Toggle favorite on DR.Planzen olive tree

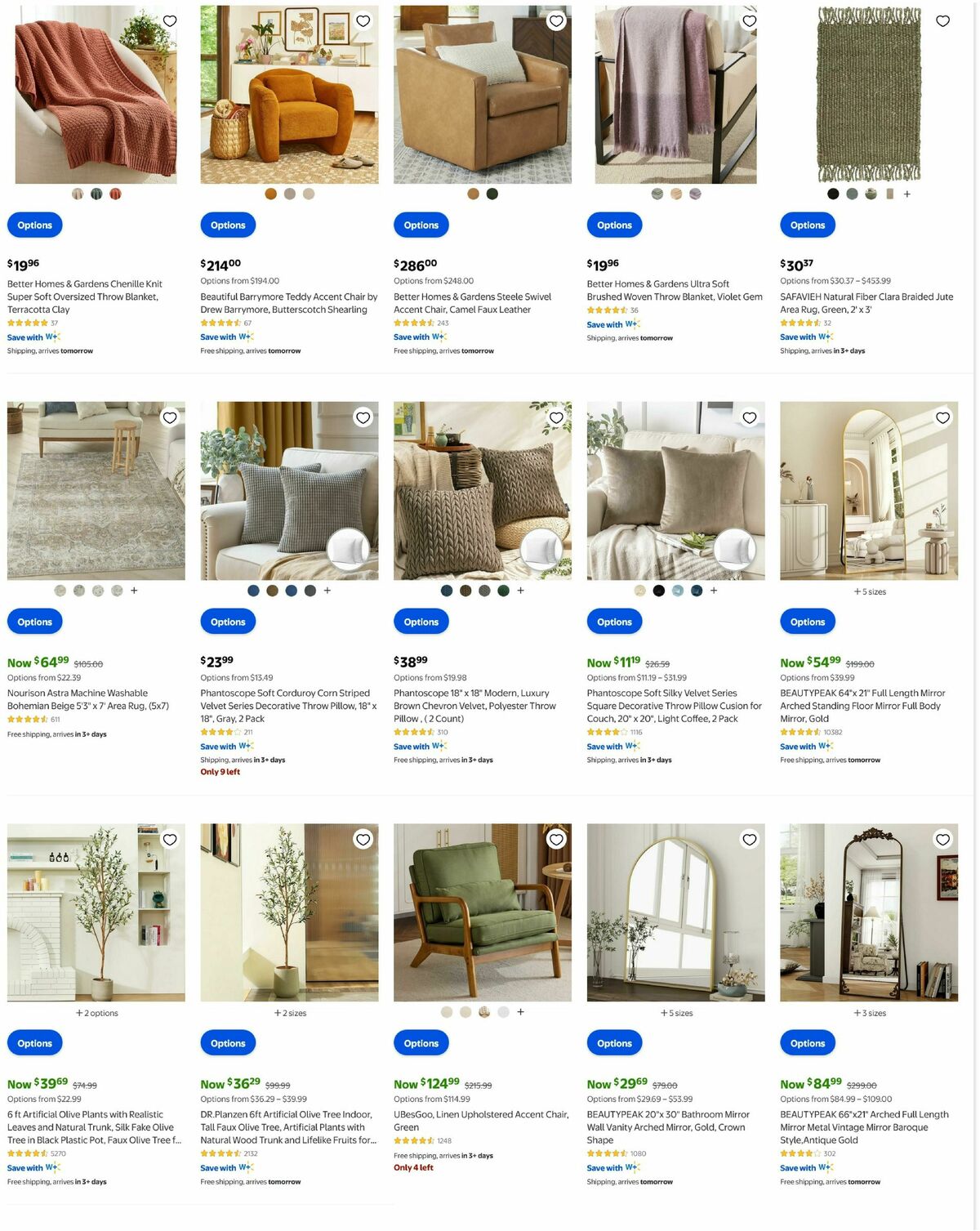[363, 839]
